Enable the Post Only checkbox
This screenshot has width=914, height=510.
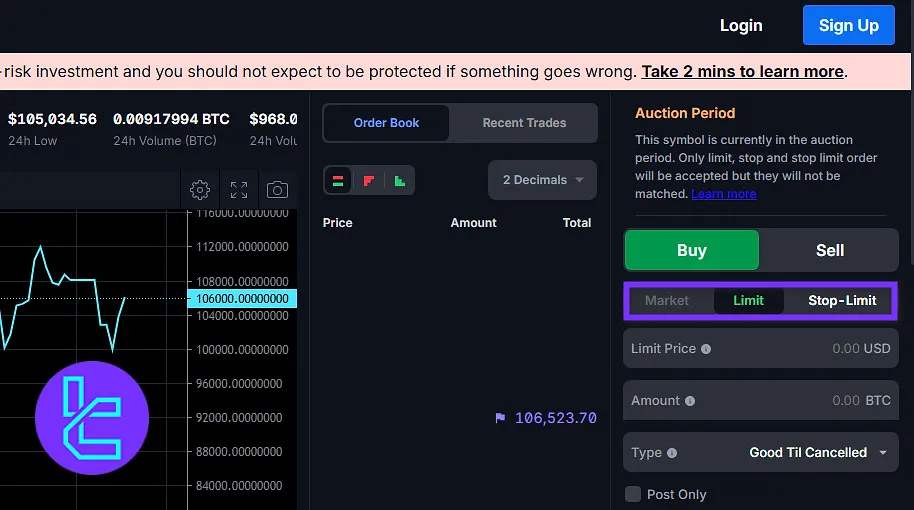tap(632, 494)
